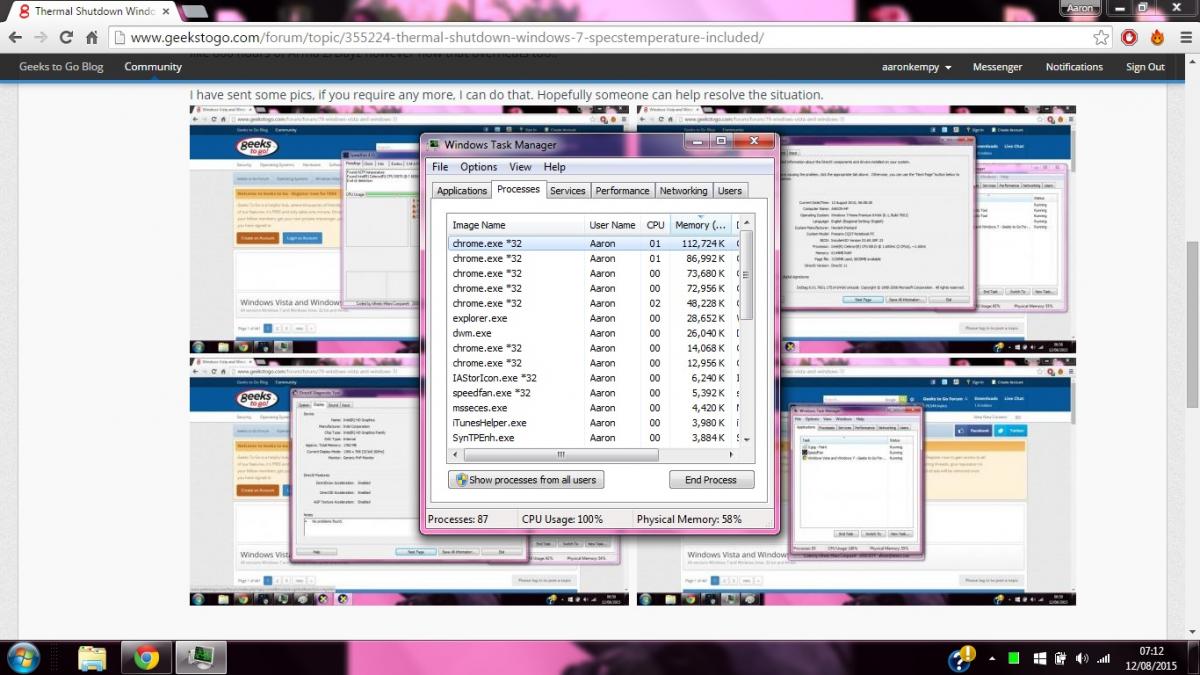Viewport: 1200px width, 675px height.
Task: Click the Aaron profile button in Chrome
Action: (1082, 7)
